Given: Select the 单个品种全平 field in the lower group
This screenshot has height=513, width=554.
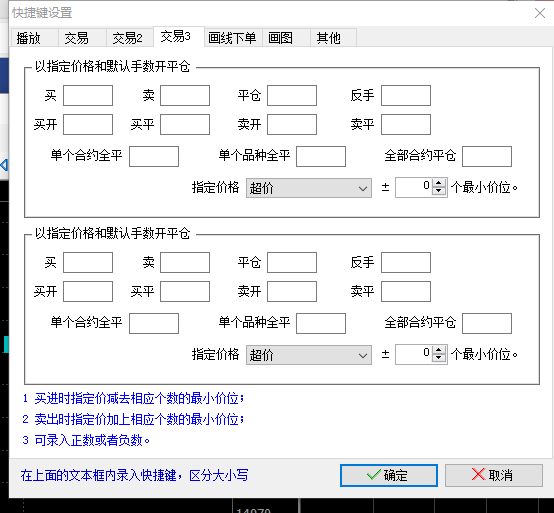Looking at the screenshot, I should (x=321, y=323).
